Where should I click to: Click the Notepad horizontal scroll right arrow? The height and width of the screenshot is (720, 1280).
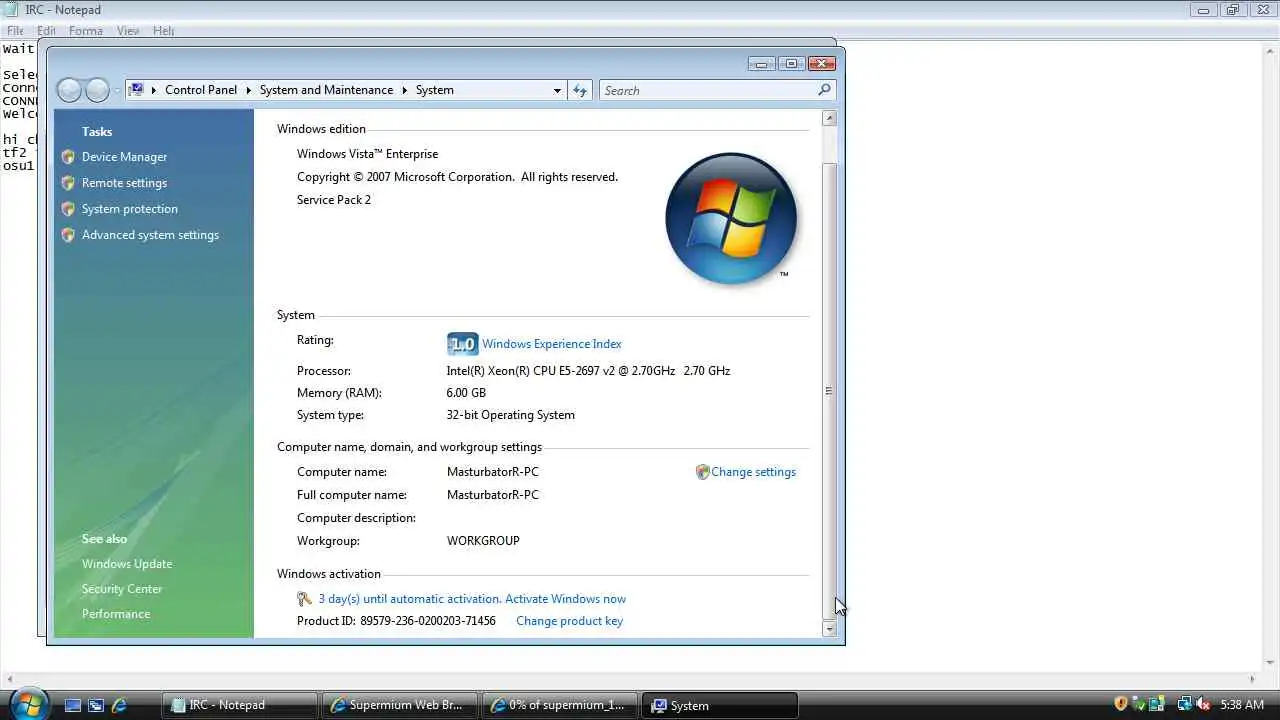pyautogui.click(x=1252, y=679)
